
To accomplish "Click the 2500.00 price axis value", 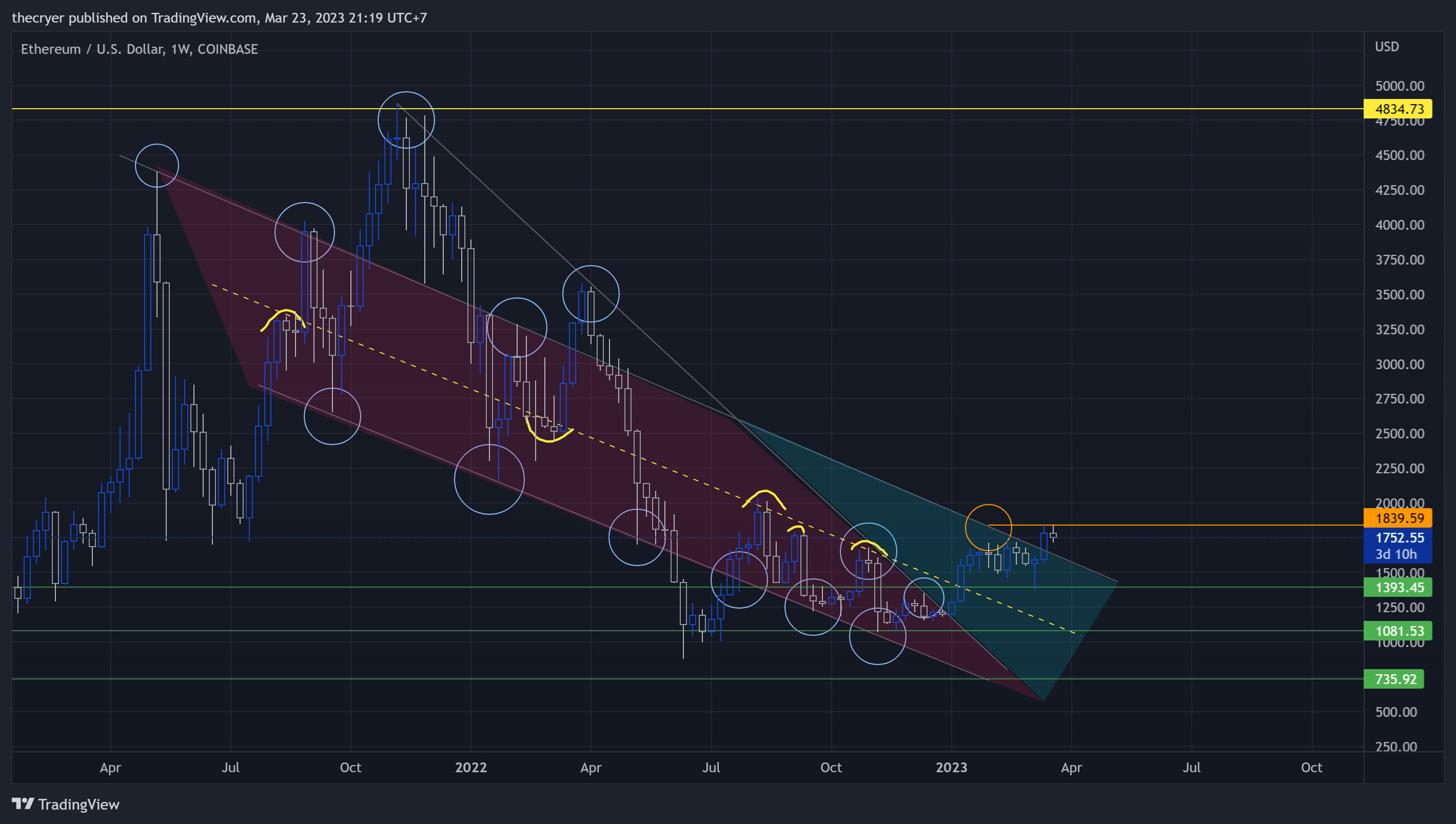I will coord(1400,434).
